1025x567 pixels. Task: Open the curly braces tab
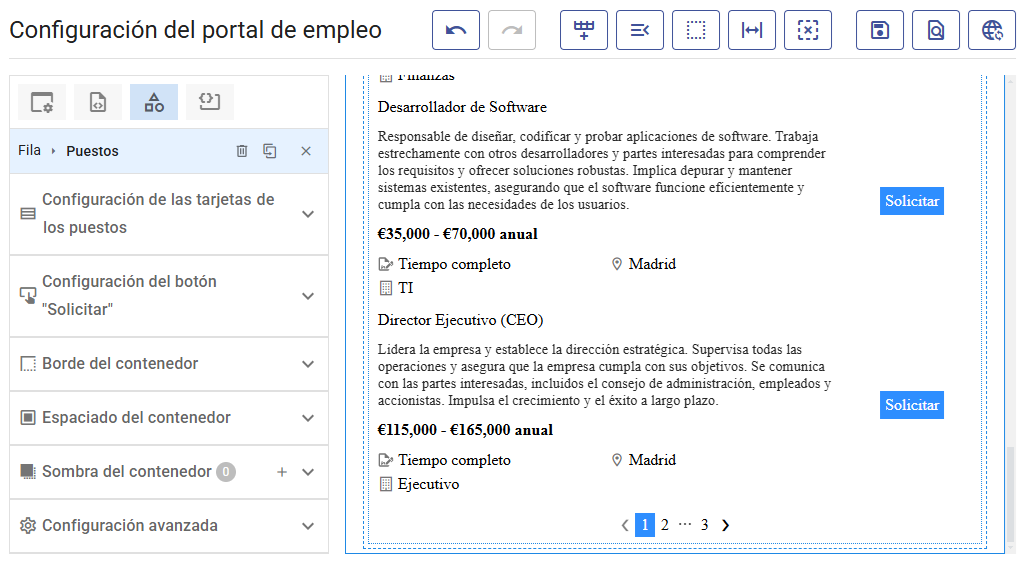(210, 102)
